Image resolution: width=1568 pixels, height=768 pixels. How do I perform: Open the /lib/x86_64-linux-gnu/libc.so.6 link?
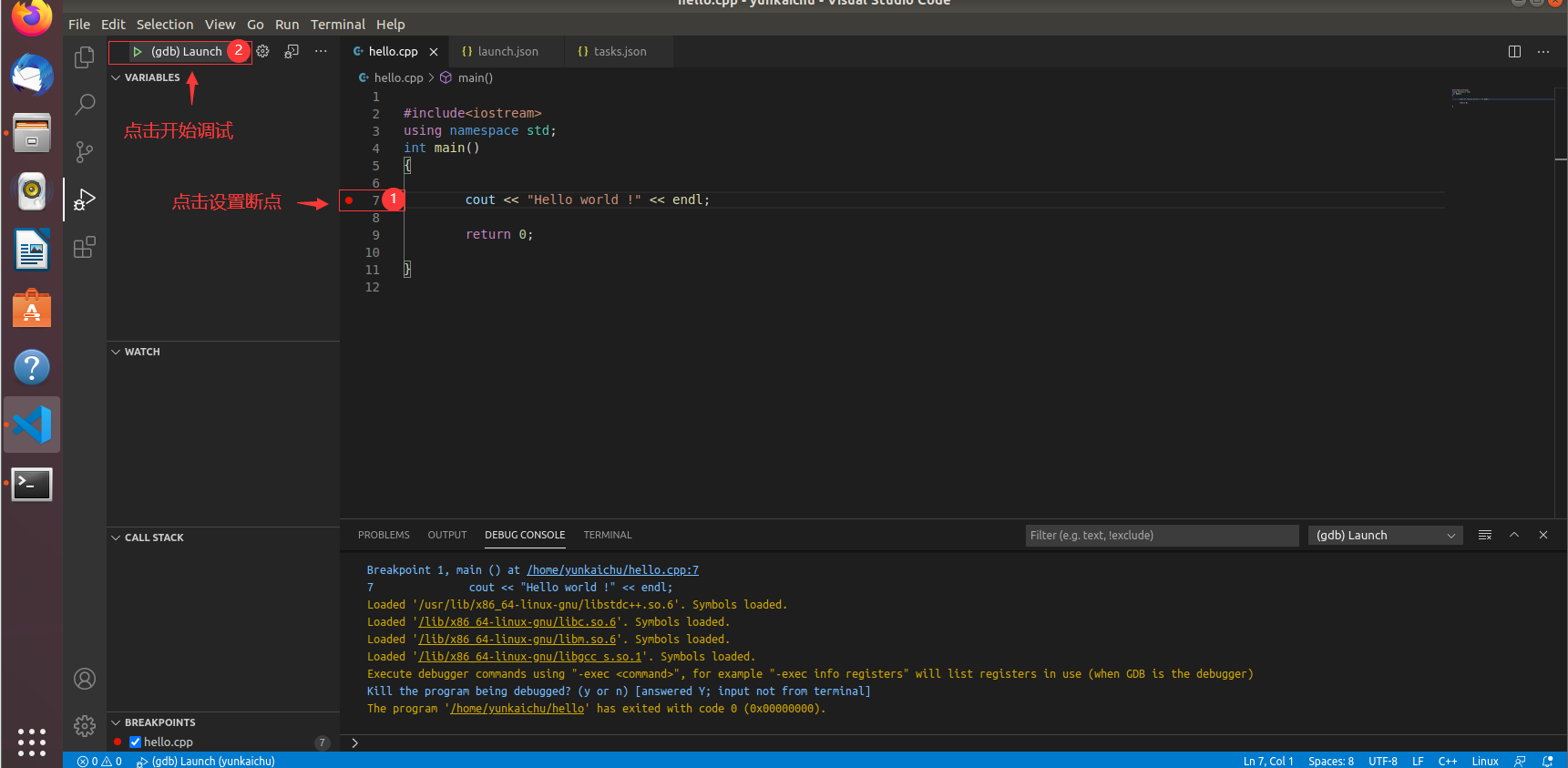point(518,622)
